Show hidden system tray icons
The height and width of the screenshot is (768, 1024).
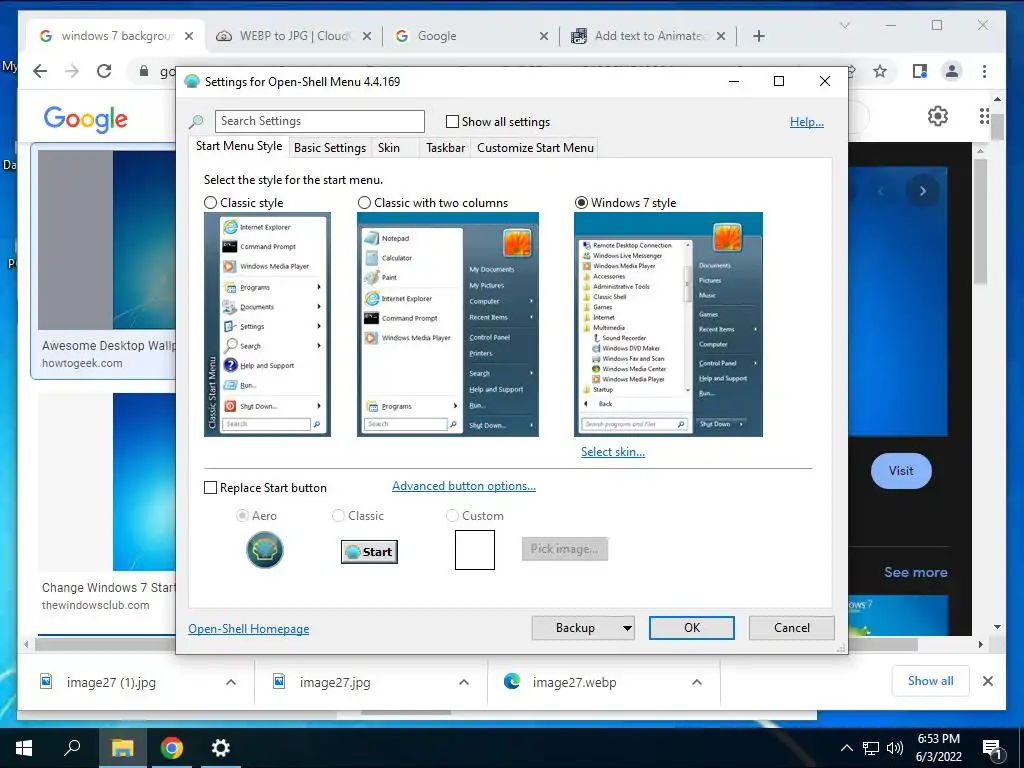846,748
